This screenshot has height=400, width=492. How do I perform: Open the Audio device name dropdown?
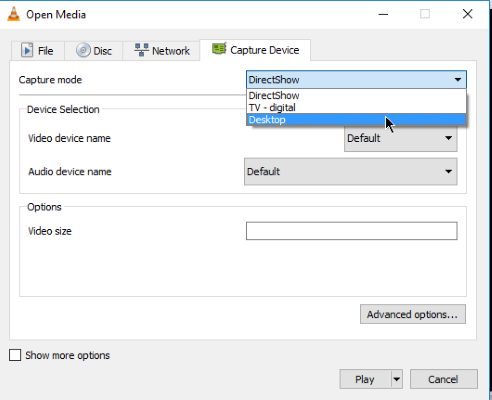point(351,172)
